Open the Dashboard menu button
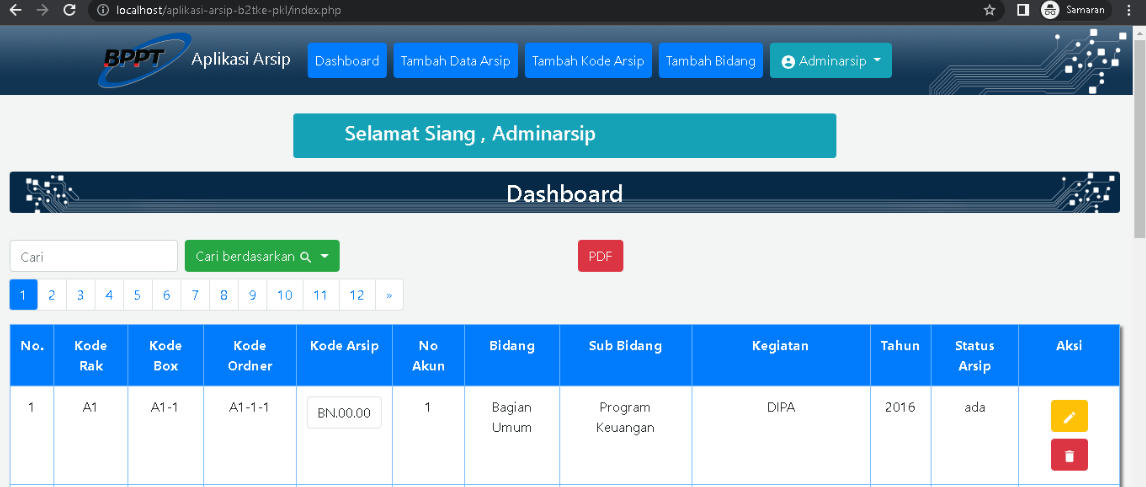 pos(346,61)
